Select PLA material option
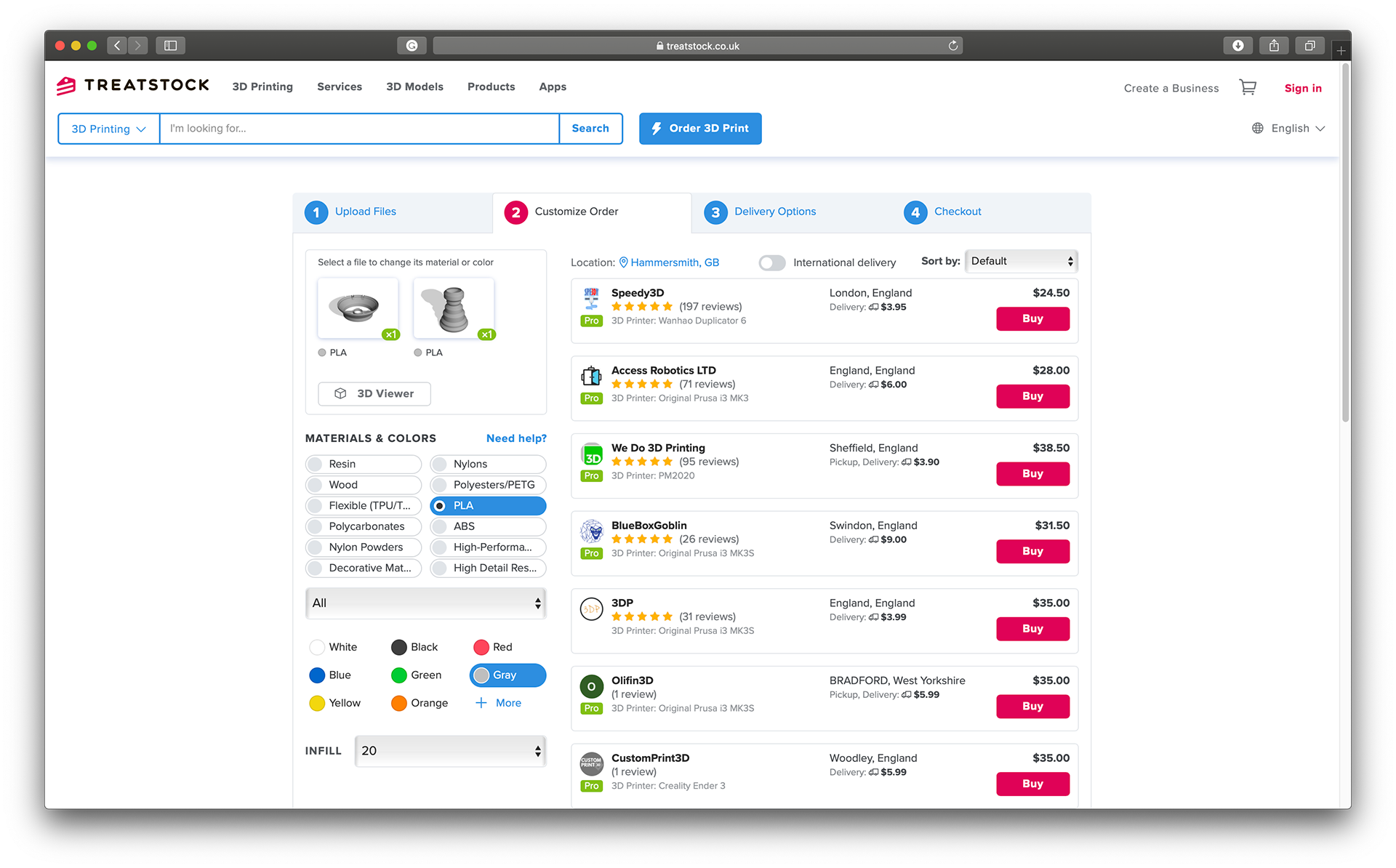The image size is (1396, 868). point(488,506)
